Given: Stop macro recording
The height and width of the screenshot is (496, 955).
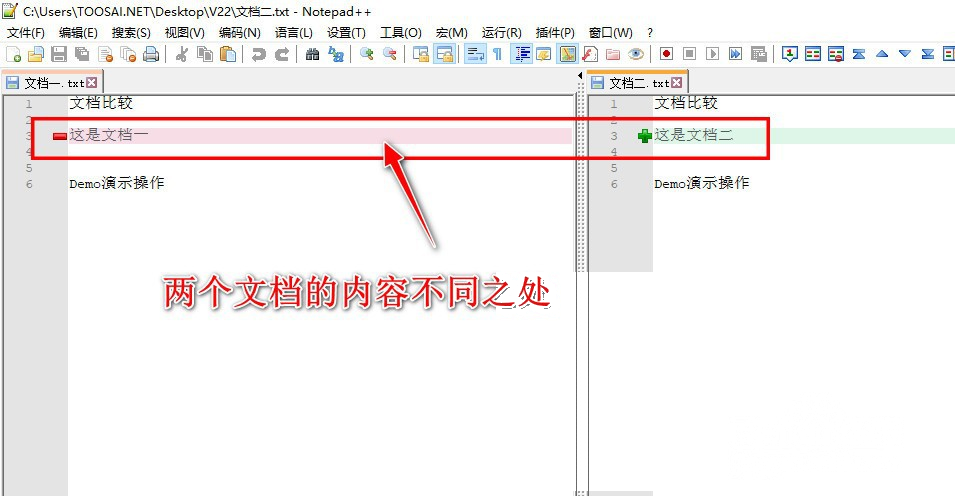Looking at the screenshot, I should coord(689,54).
